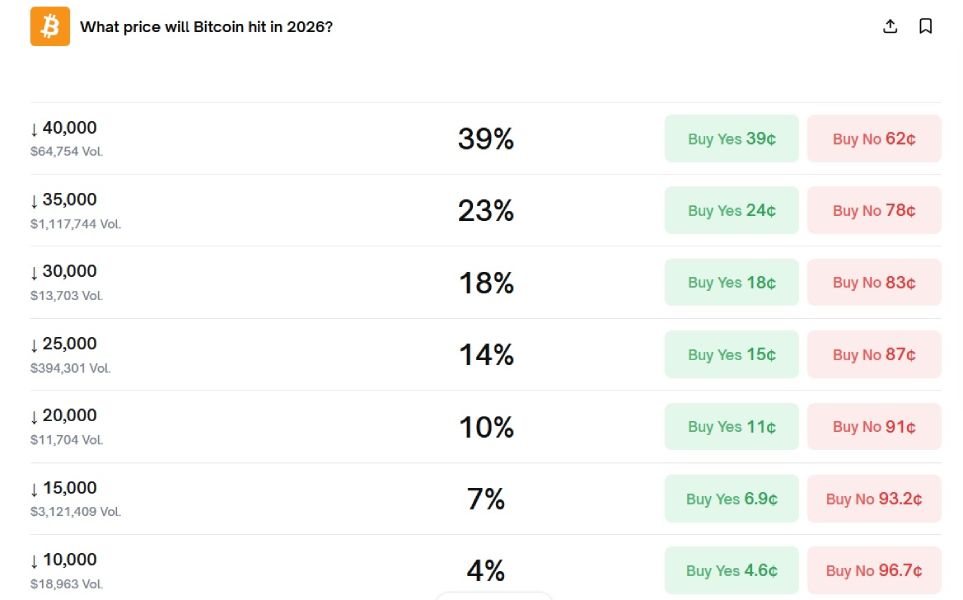Image resolution: width=963 pixels, height=600 pixels.
Task: Buy Yes at 24¢ for 35,000
Action: [x=731, y=210]
